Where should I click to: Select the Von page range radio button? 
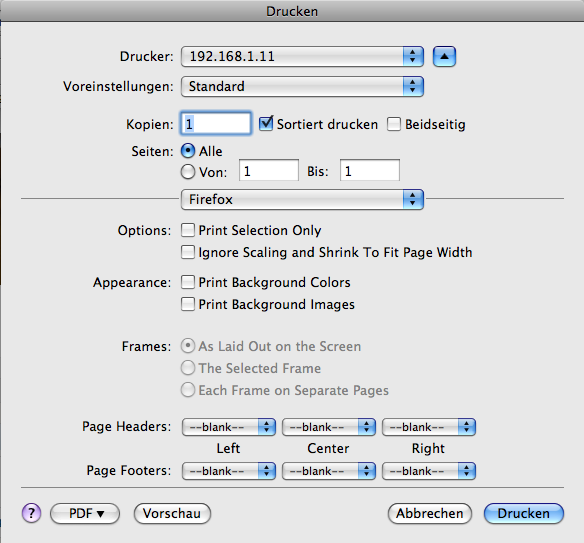(x=188, y=172)
